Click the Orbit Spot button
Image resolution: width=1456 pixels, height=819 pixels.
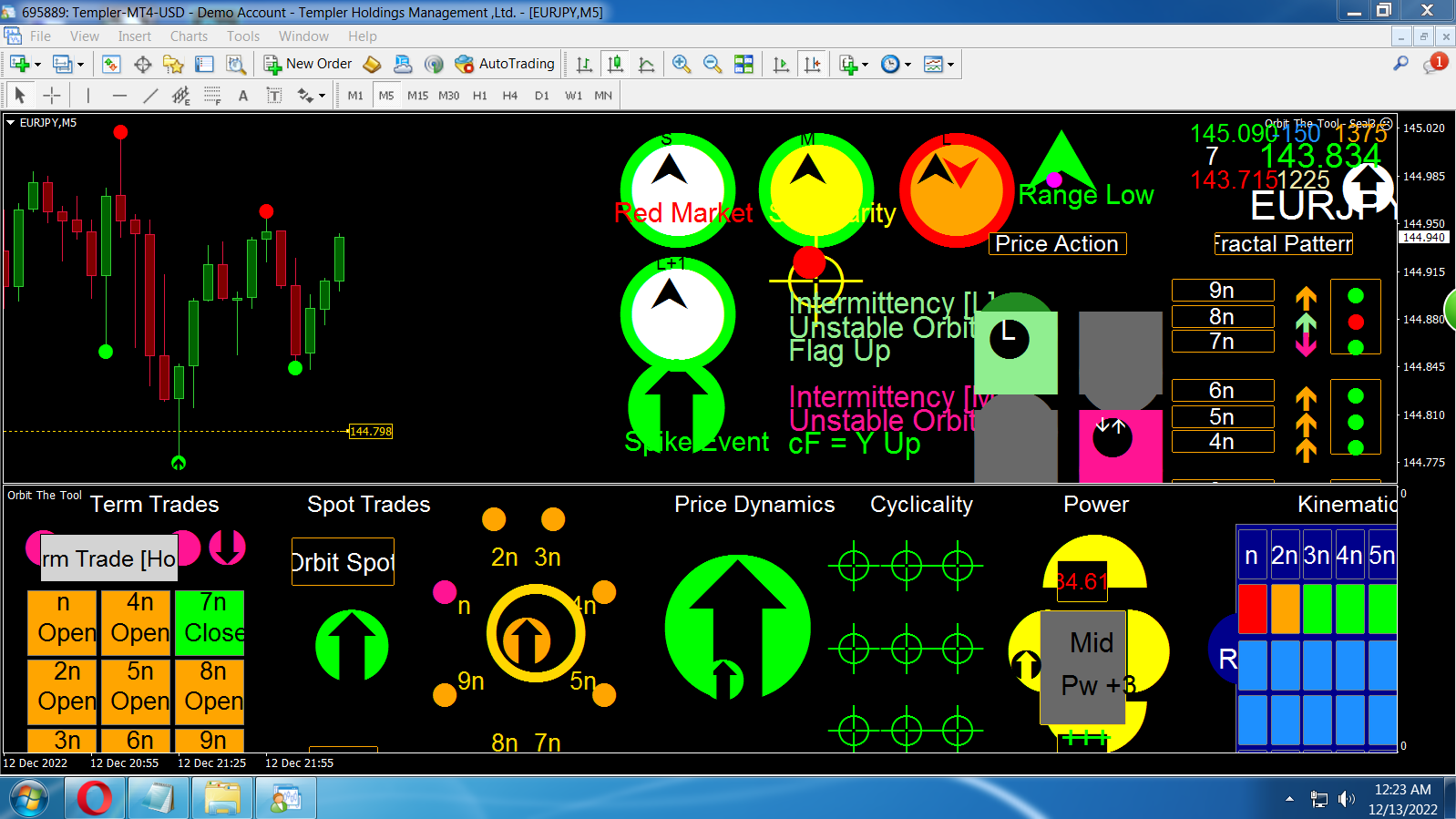(x=343, y=562)
